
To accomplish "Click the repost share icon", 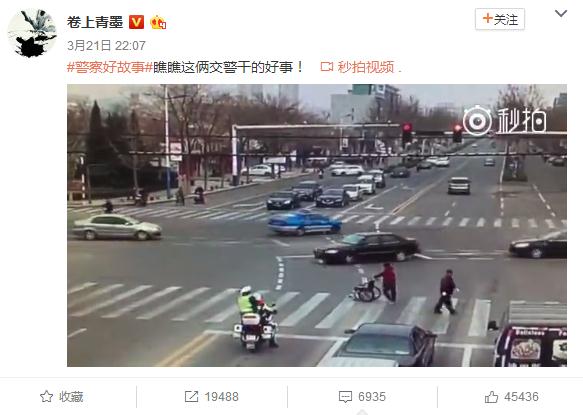I will click(191, 397).
